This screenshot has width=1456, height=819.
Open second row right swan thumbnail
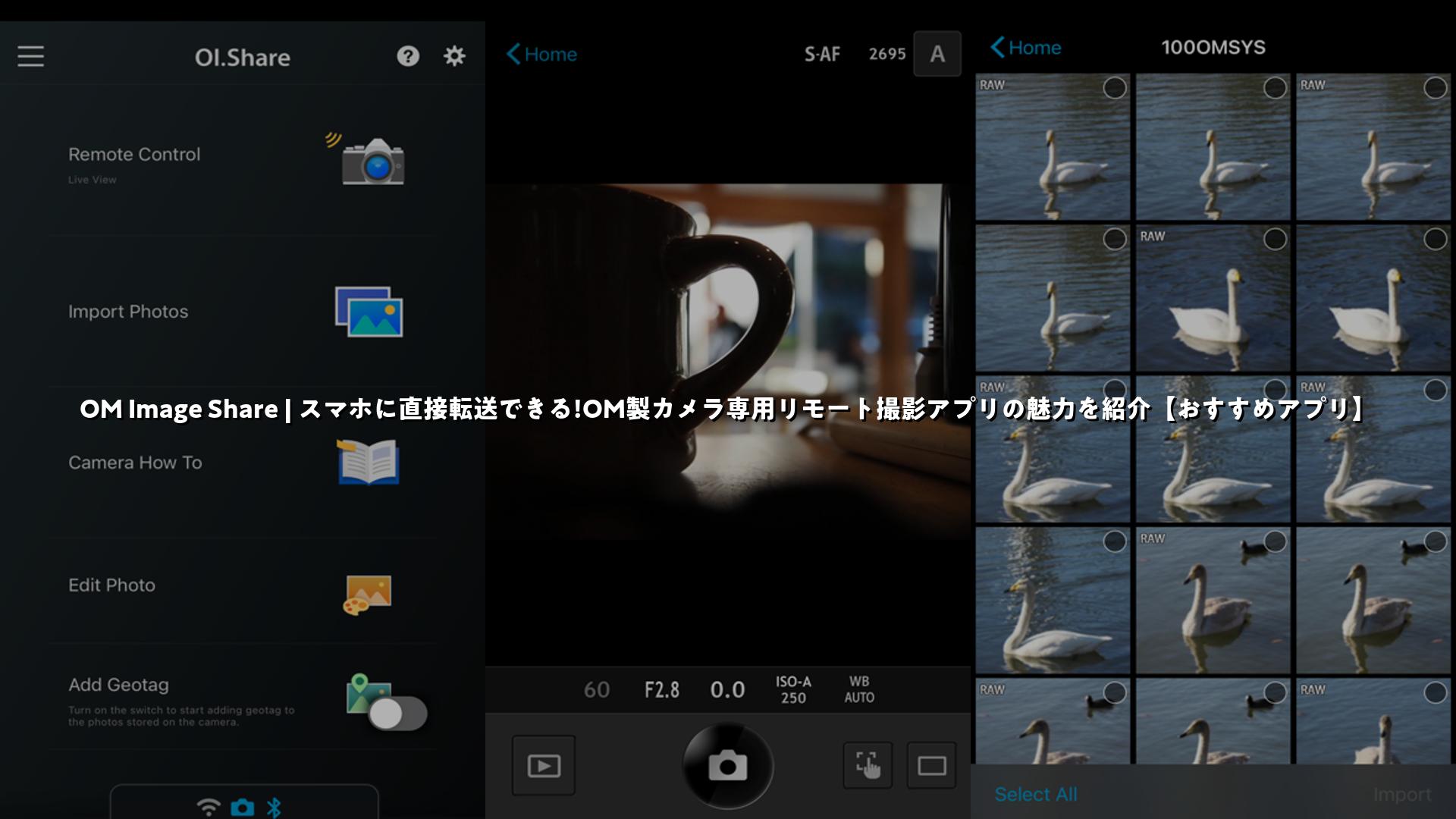coord(1373,298)
